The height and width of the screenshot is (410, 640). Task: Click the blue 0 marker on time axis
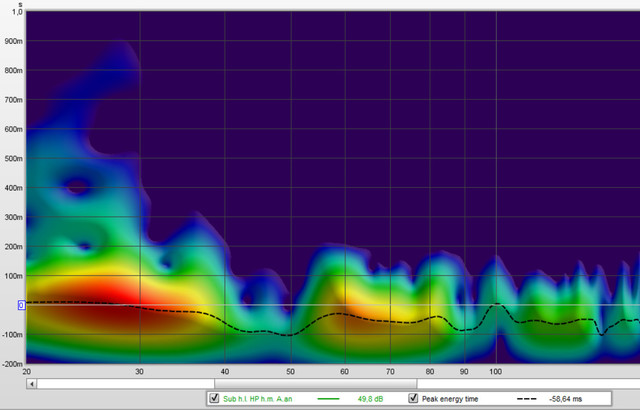[x=20, y=305]
